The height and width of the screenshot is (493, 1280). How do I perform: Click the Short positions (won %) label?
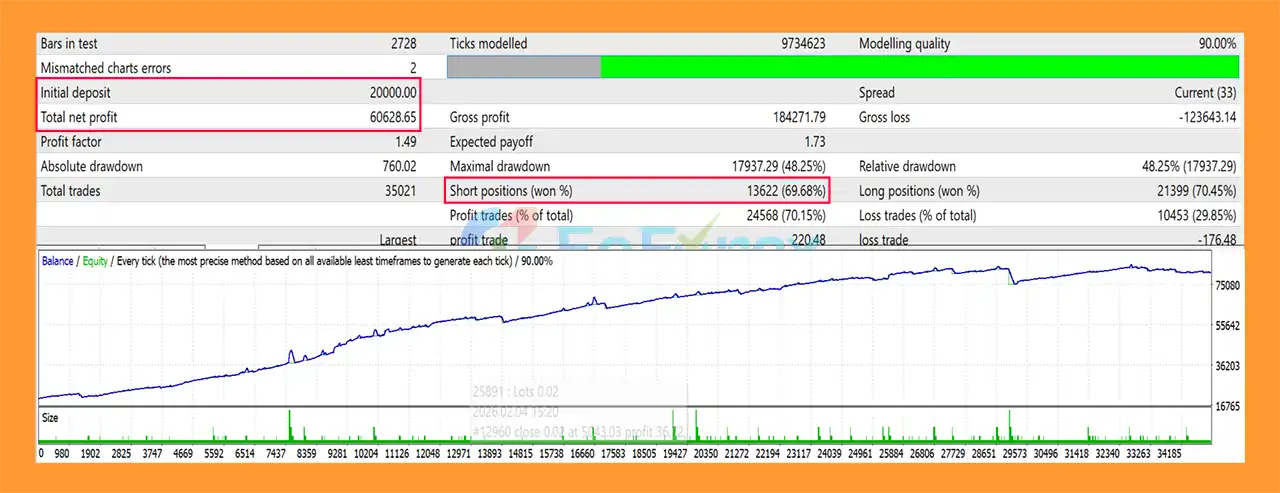pyautogui.click(x=511, y=190)
